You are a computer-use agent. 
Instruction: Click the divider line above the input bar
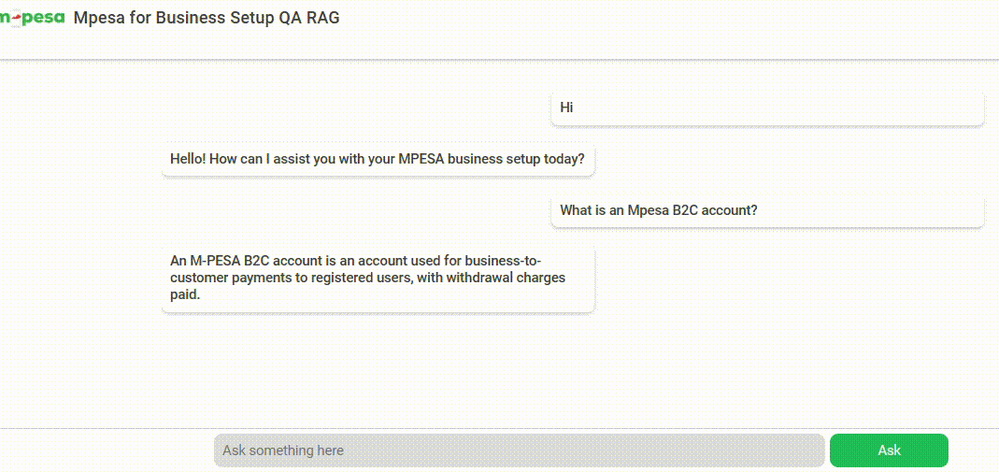click(x=500, y=428)
